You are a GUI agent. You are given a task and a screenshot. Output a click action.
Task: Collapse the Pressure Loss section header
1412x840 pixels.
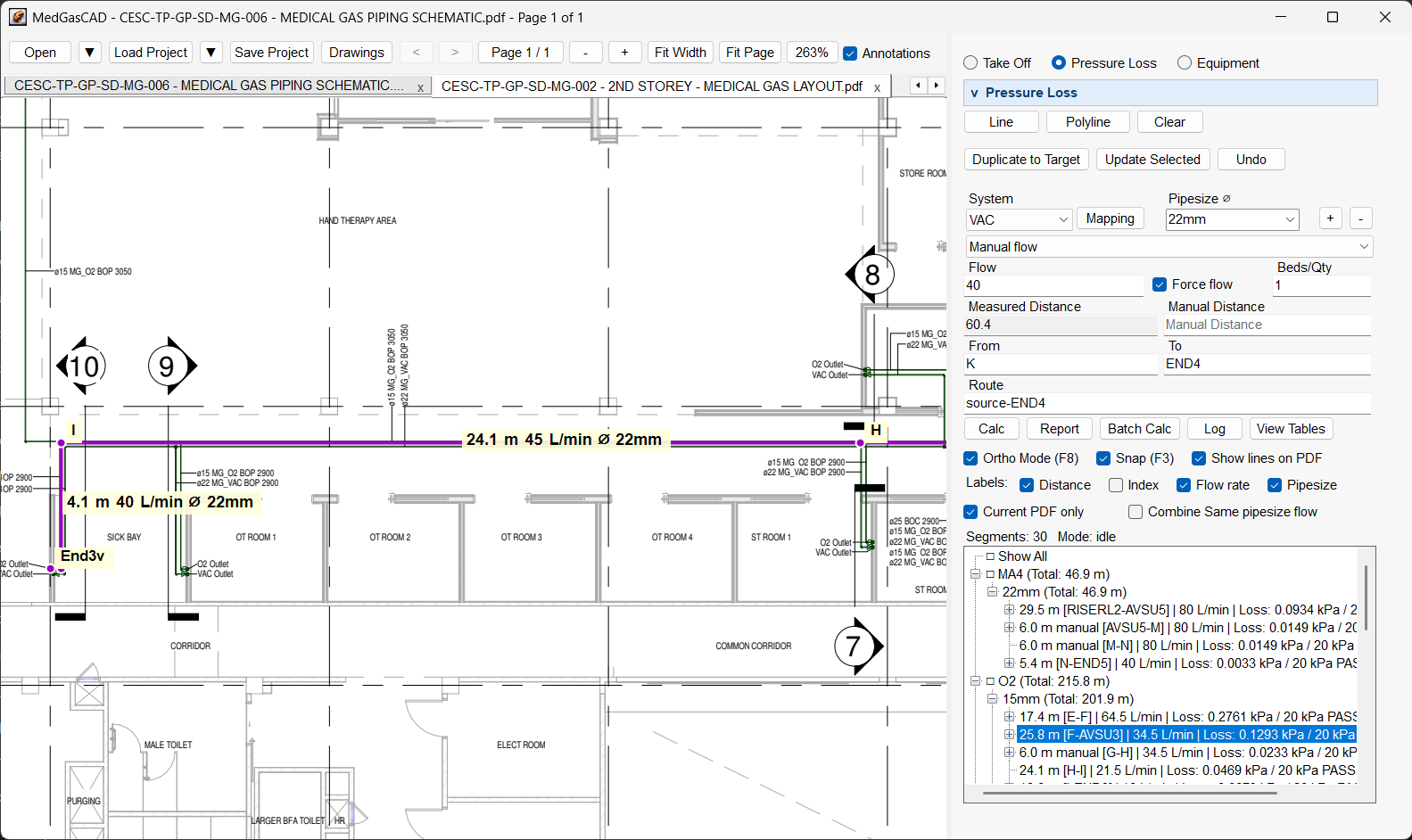(x=1170, y=93)
